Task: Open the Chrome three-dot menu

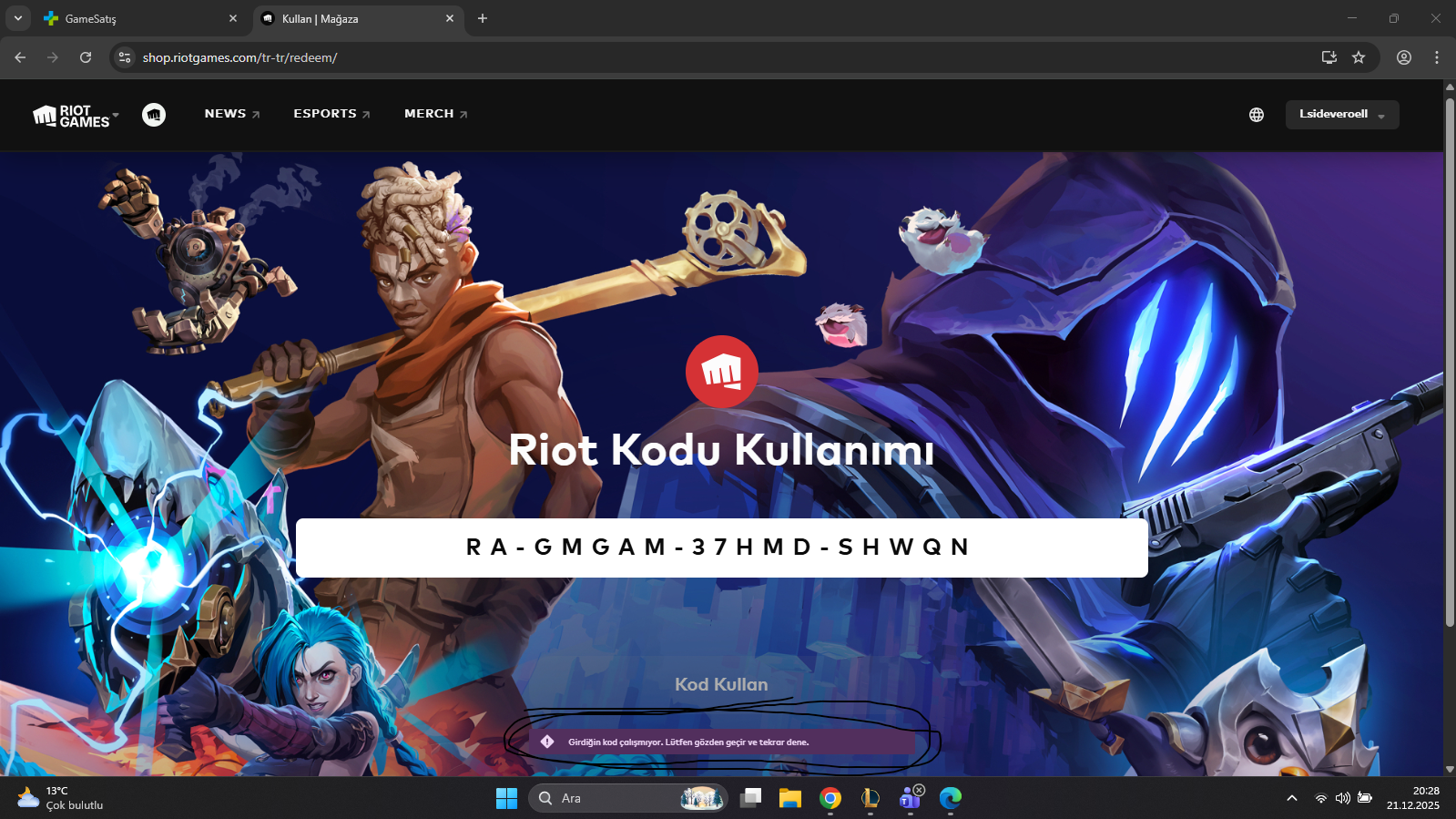Action: click(1437, 57)
